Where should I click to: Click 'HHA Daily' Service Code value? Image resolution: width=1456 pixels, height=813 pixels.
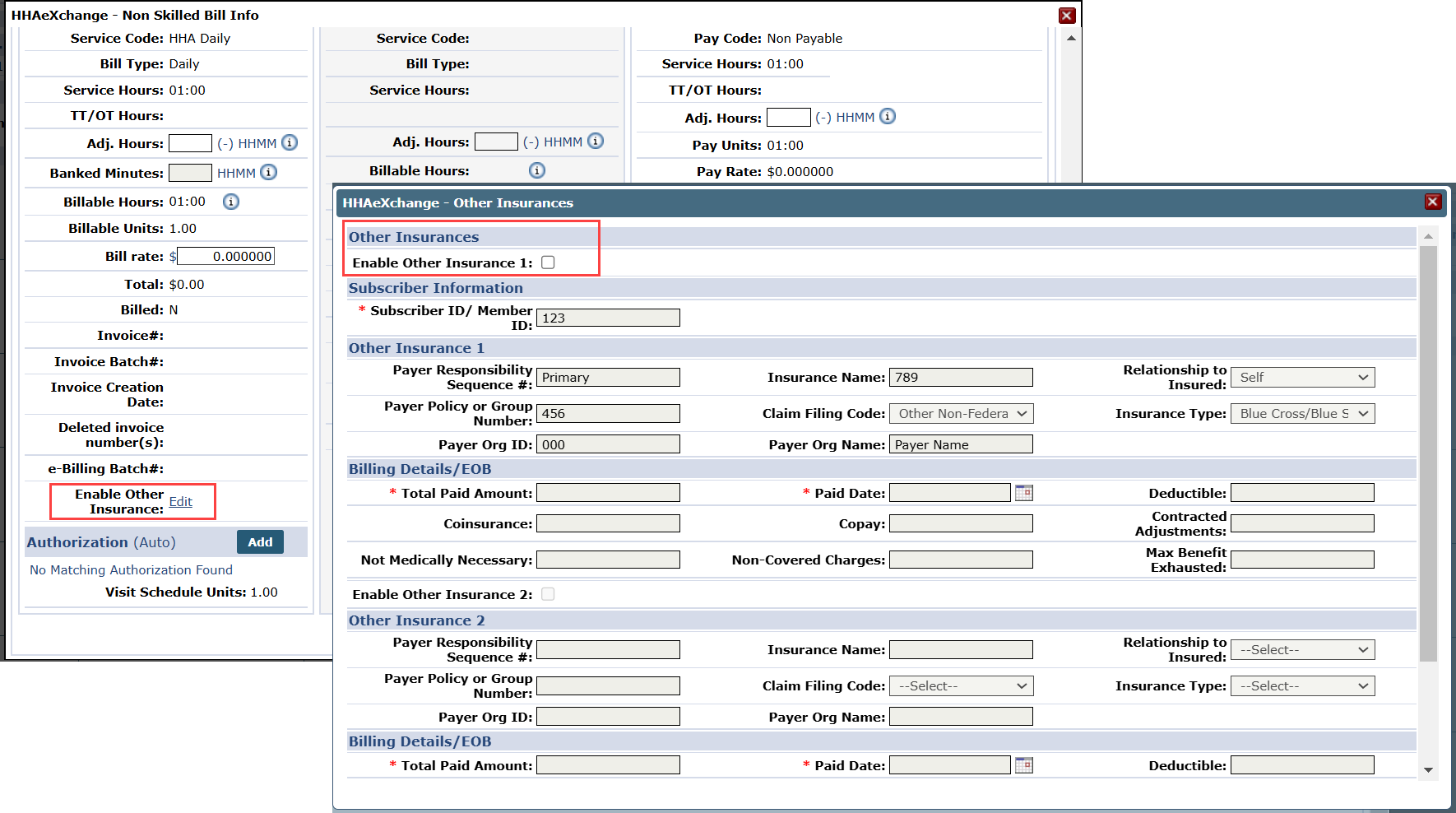[200, 38]
